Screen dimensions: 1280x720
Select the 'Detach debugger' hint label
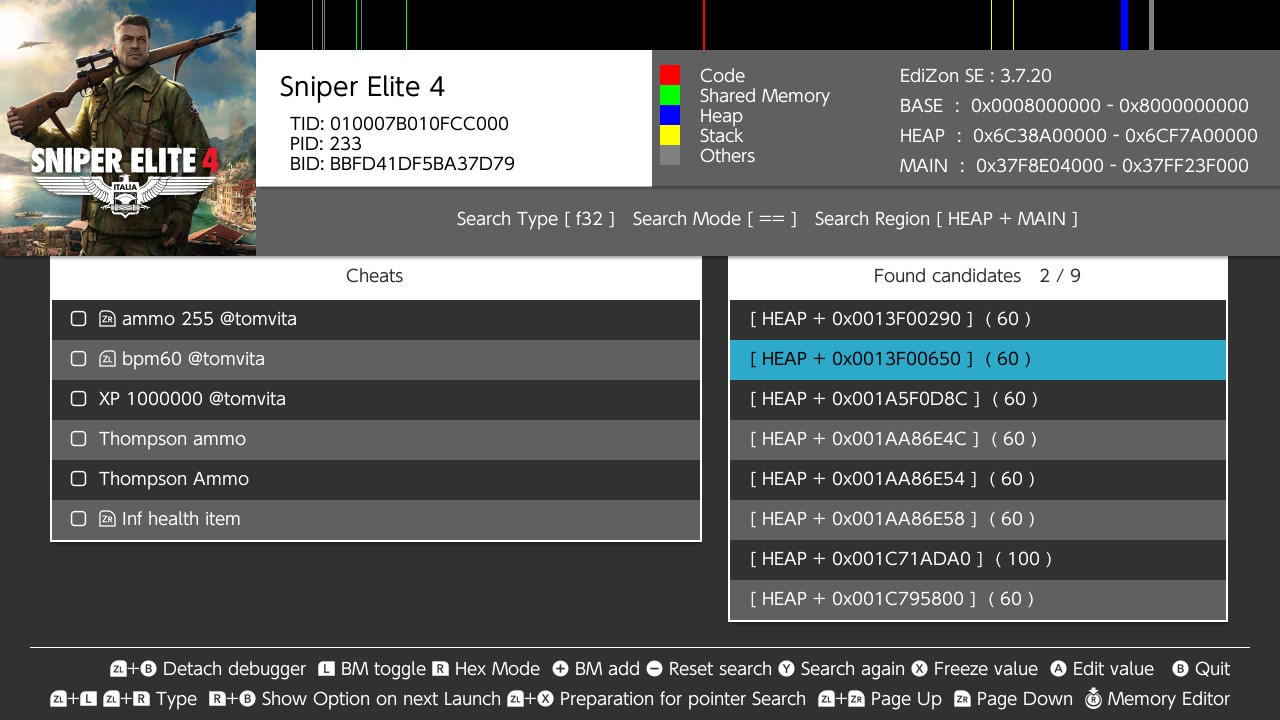[x=234, y=669]
